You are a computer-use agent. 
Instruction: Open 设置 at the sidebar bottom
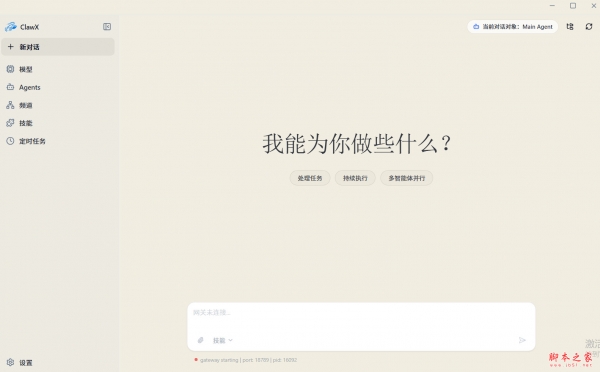(58, 362)
